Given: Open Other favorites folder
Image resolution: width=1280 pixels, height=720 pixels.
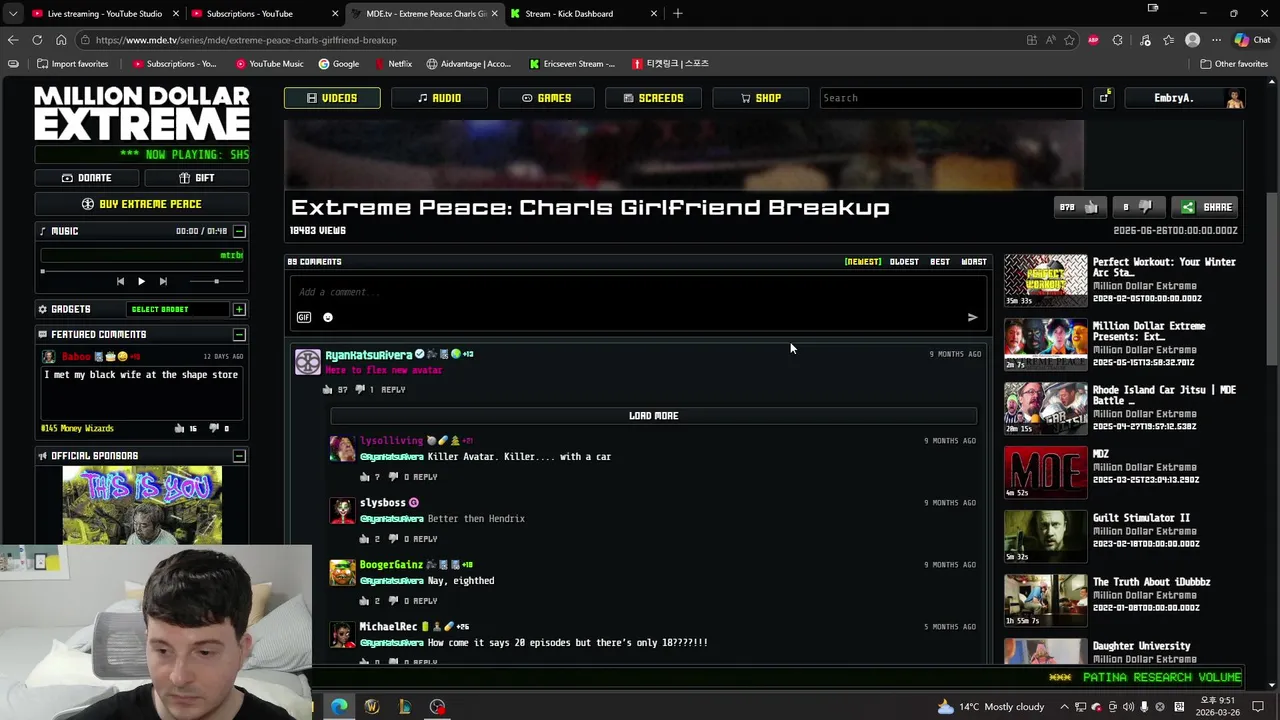Looking at the screenshot, I should tap(1234, 64).
